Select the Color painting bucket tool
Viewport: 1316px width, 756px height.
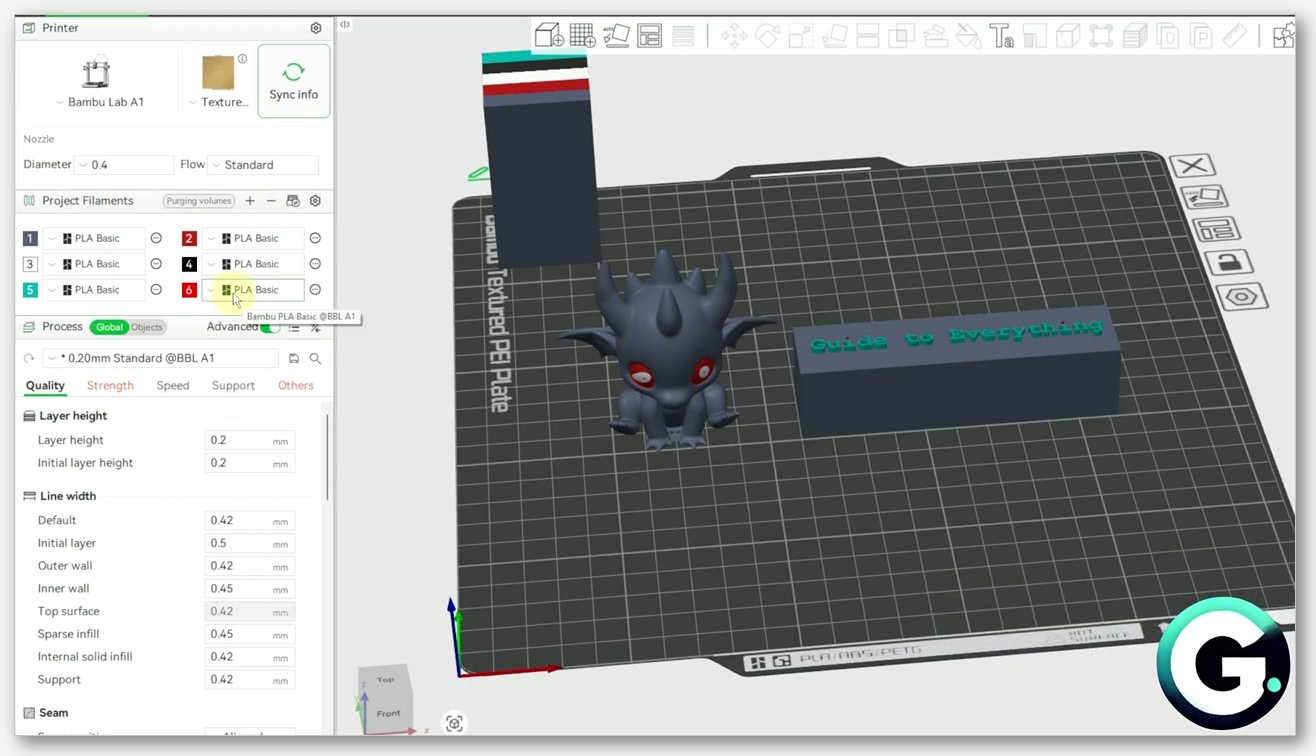968,37
